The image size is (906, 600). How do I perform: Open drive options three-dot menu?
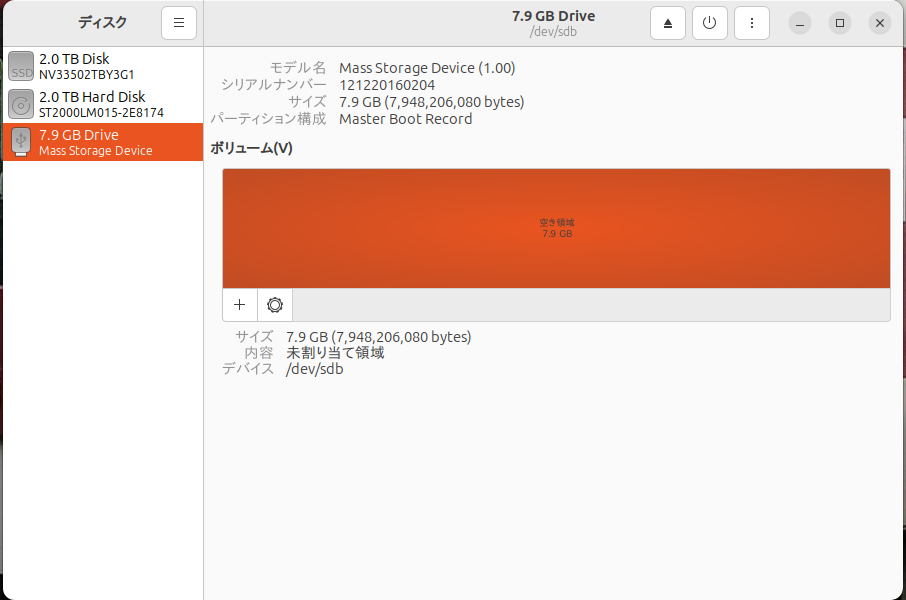tap(752, 23)
